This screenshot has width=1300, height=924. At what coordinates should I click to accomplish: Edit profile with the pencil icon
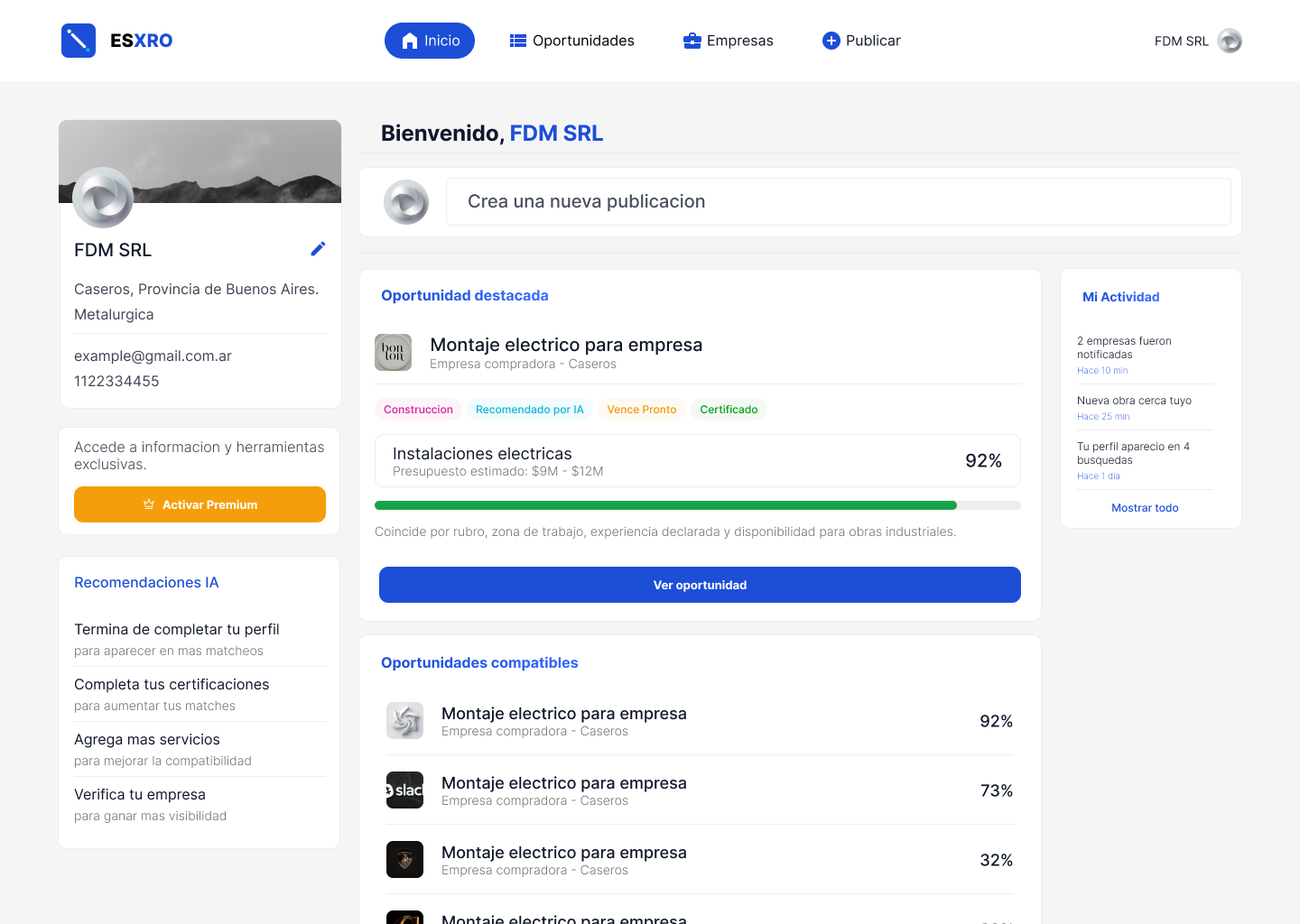coord(318,249)
